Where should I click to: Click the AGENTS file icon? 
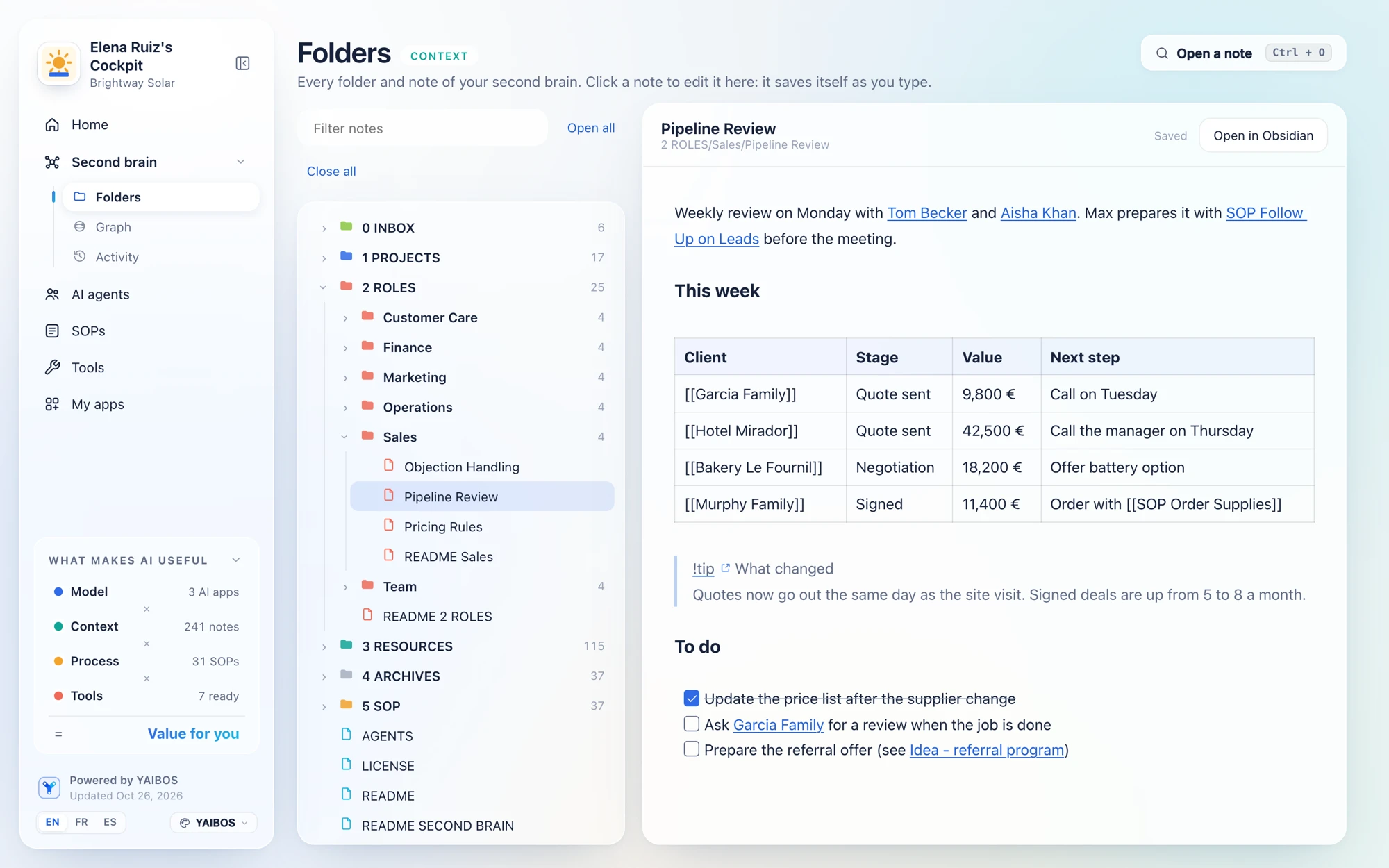pos(347,734)
